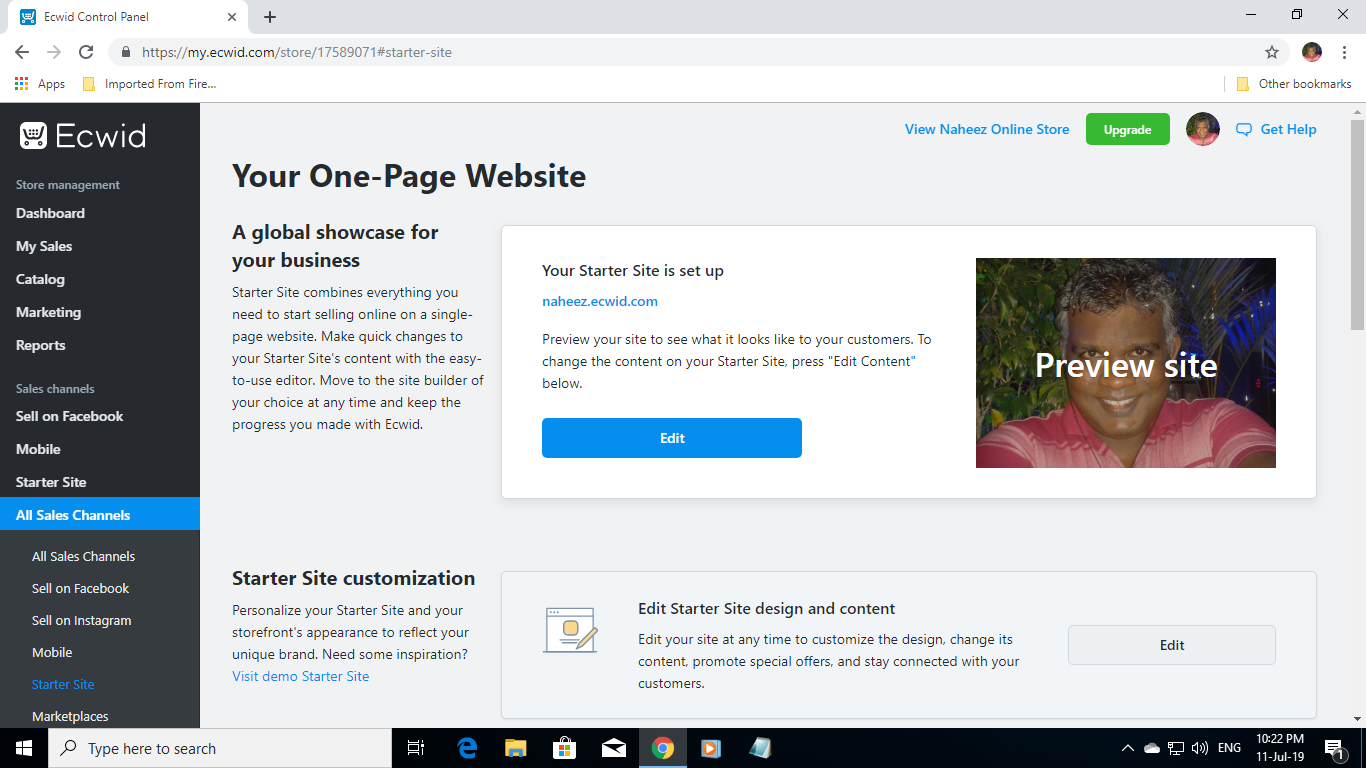Click the Ecwid logo in the sidebar
Image resolution: width=1366 pixels, height=768 pixels.
coord(83,135)
